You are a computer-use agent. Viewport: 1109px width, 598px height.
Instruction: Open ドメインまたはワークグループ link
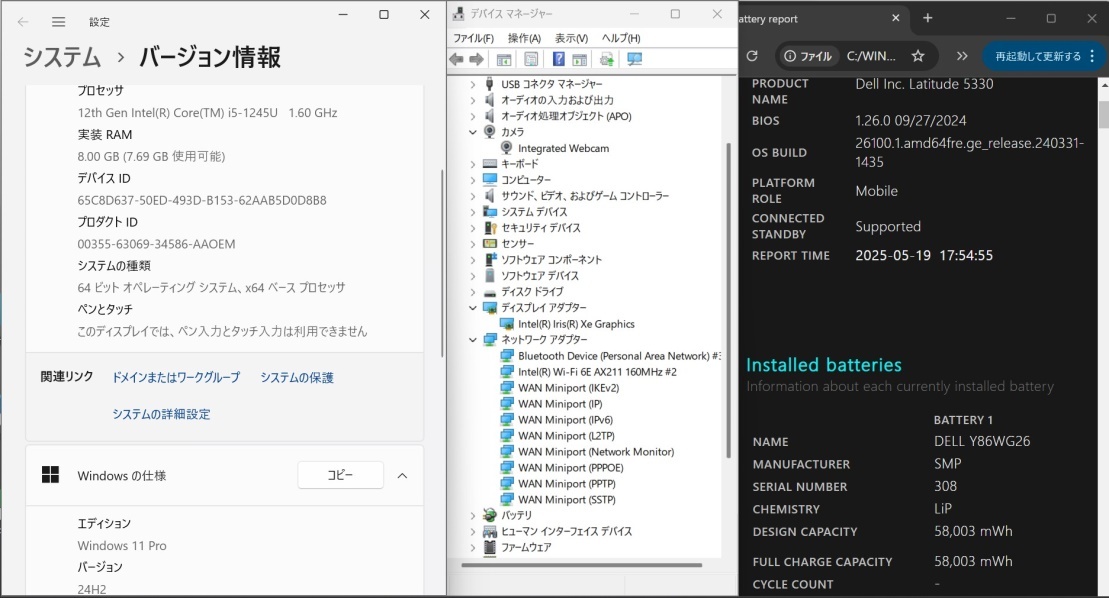click(176, 377)
